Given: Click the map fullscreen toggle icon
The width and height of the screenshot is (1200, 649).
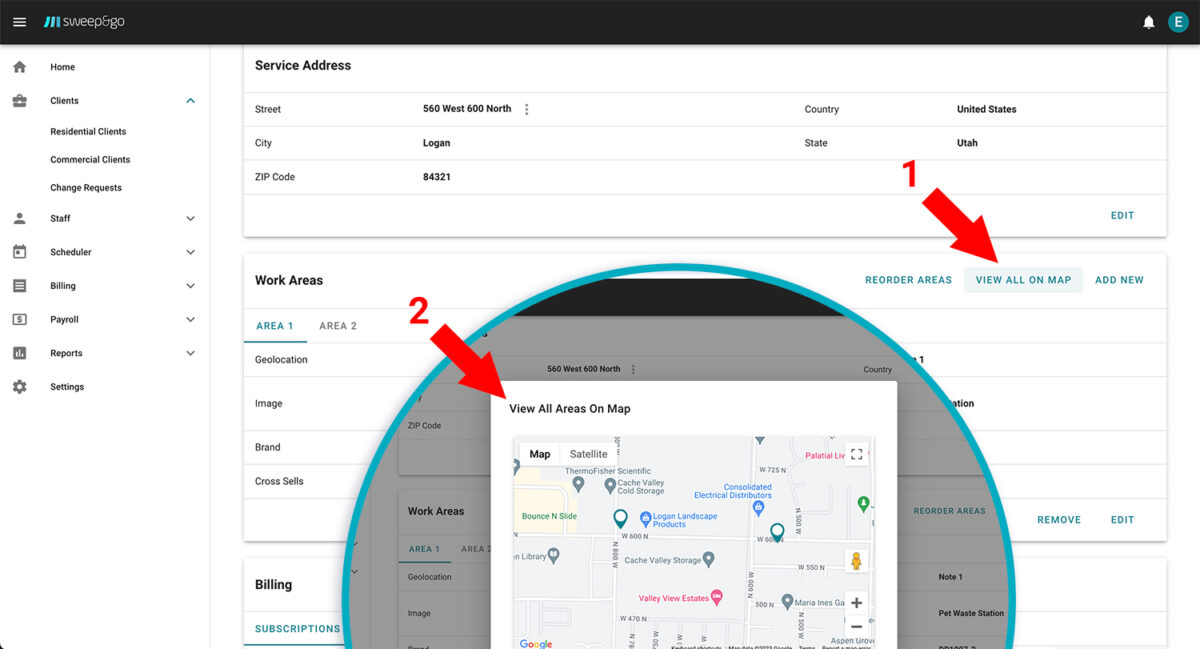Looking at the screenshot, I should 856,454.
